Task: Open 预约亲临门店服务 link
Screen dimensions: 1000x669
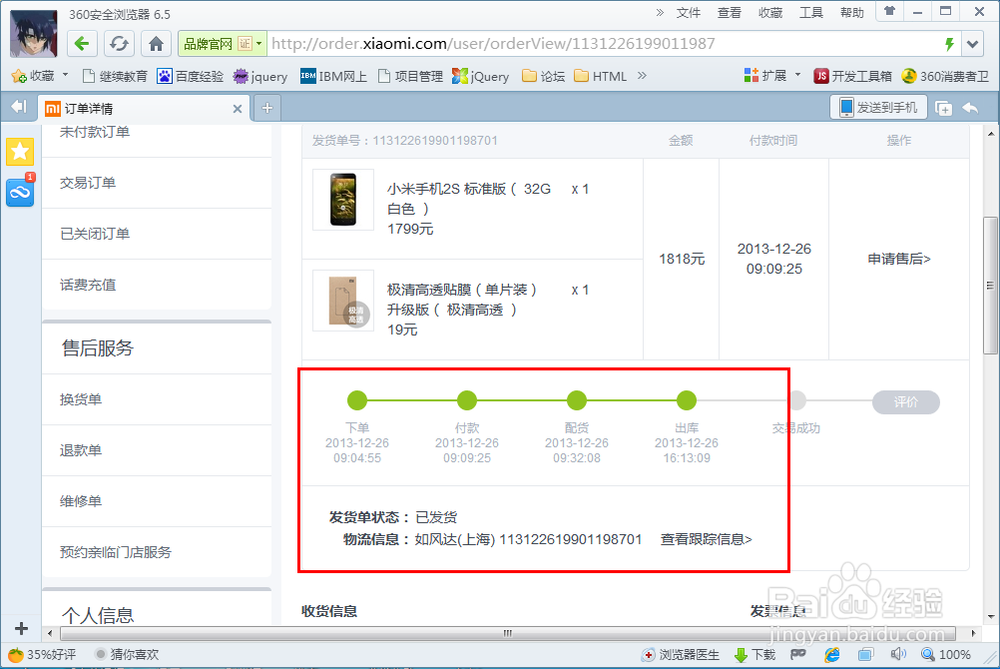Action: [115, 552]
